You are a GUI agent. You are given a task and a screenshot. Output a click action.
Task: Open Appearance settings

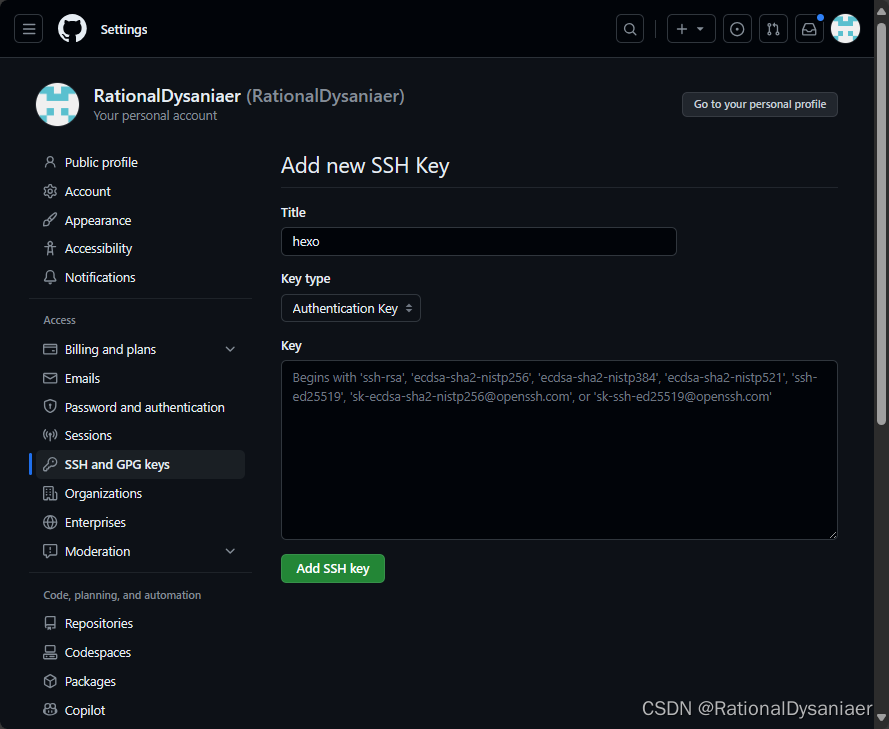point(139,221)
